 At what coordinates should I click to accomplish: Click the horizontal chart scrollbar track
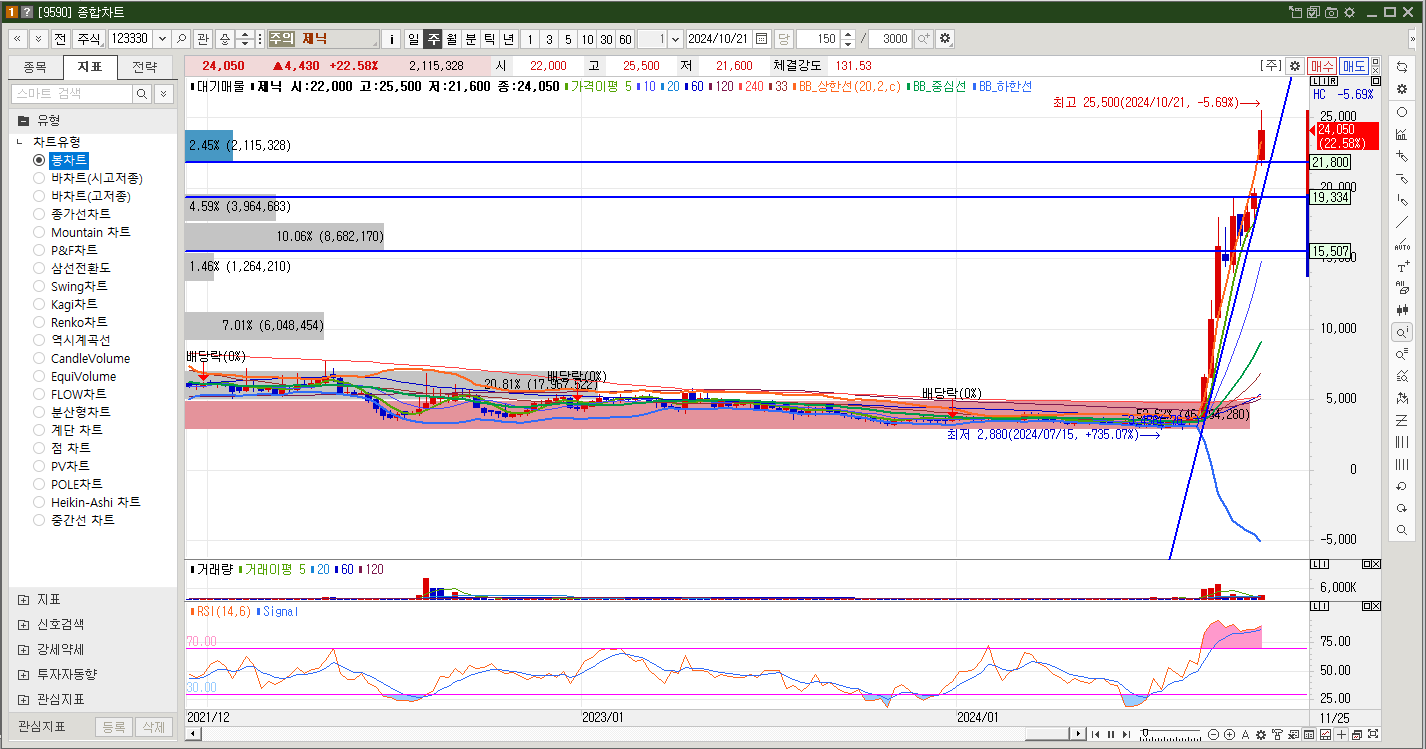pyautogui.click(x=634, y=734)
